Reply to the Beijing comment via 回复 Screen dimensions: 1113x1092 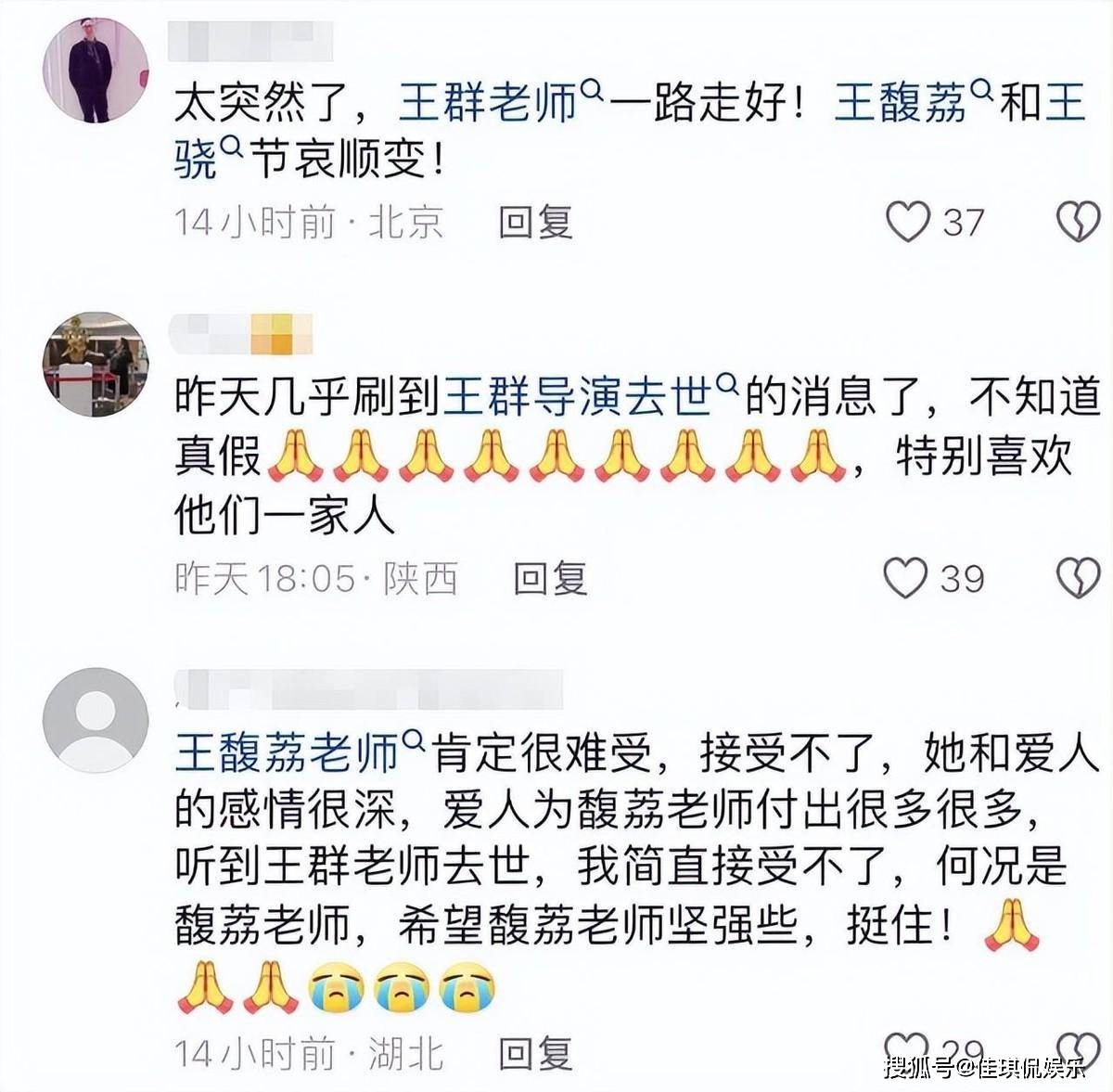point(535,223)
